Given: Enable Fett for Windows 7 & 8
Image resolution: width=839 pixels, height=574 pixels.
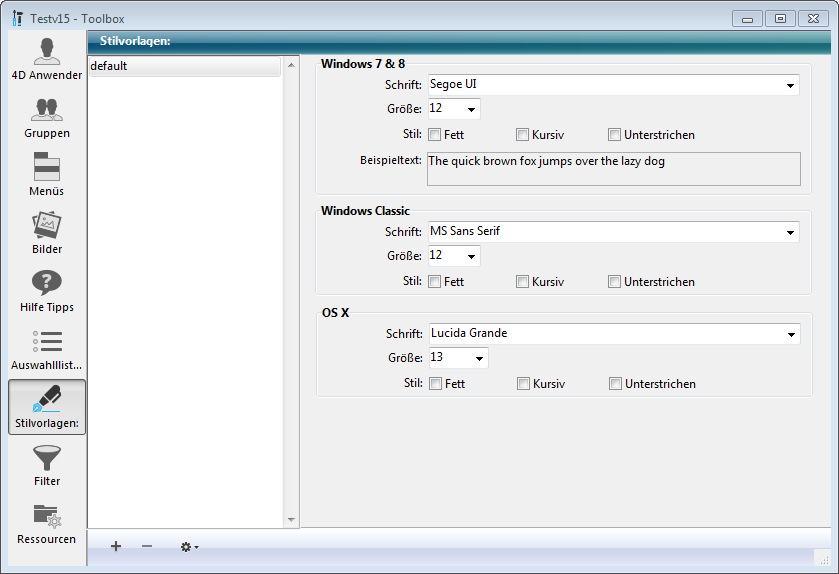Looking at the screenshot, I should pos(435,135).
